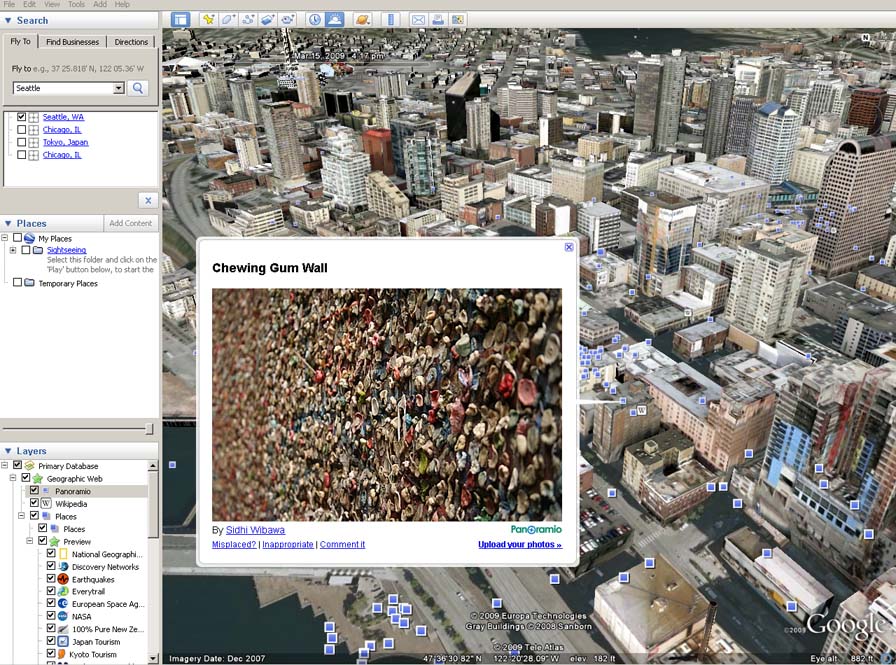
Task: Open the planet switcher (Saturn icon)
Action: 362,19
